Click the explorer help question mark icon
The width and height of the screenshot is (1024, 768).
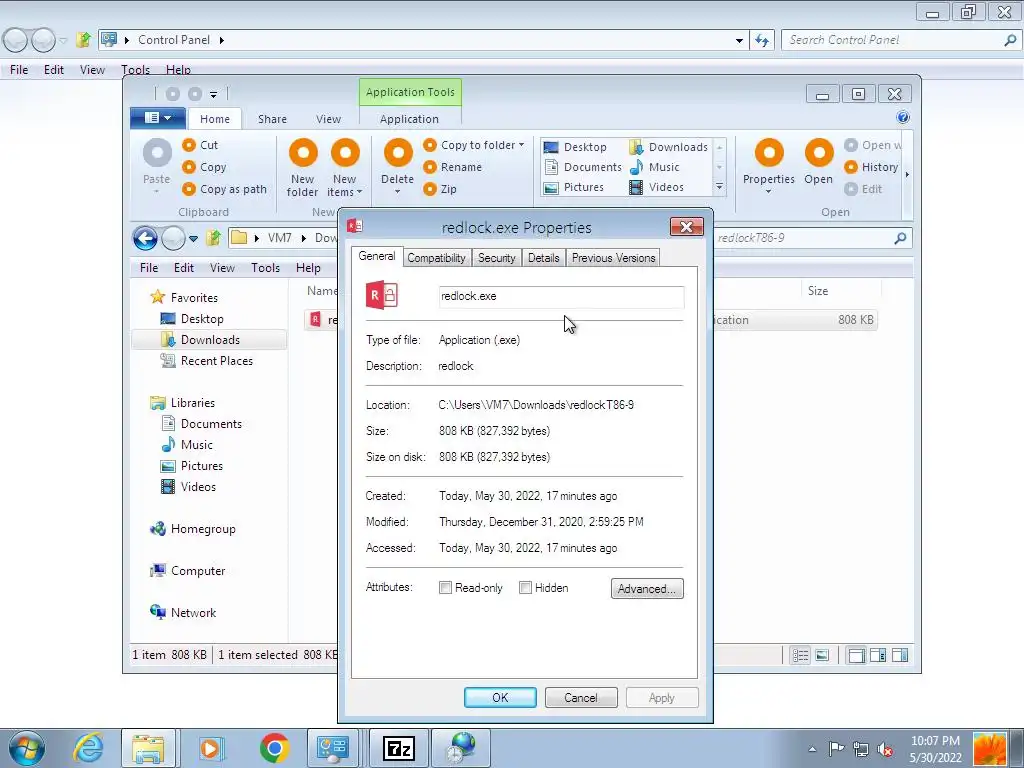click(x=903, y=118)
